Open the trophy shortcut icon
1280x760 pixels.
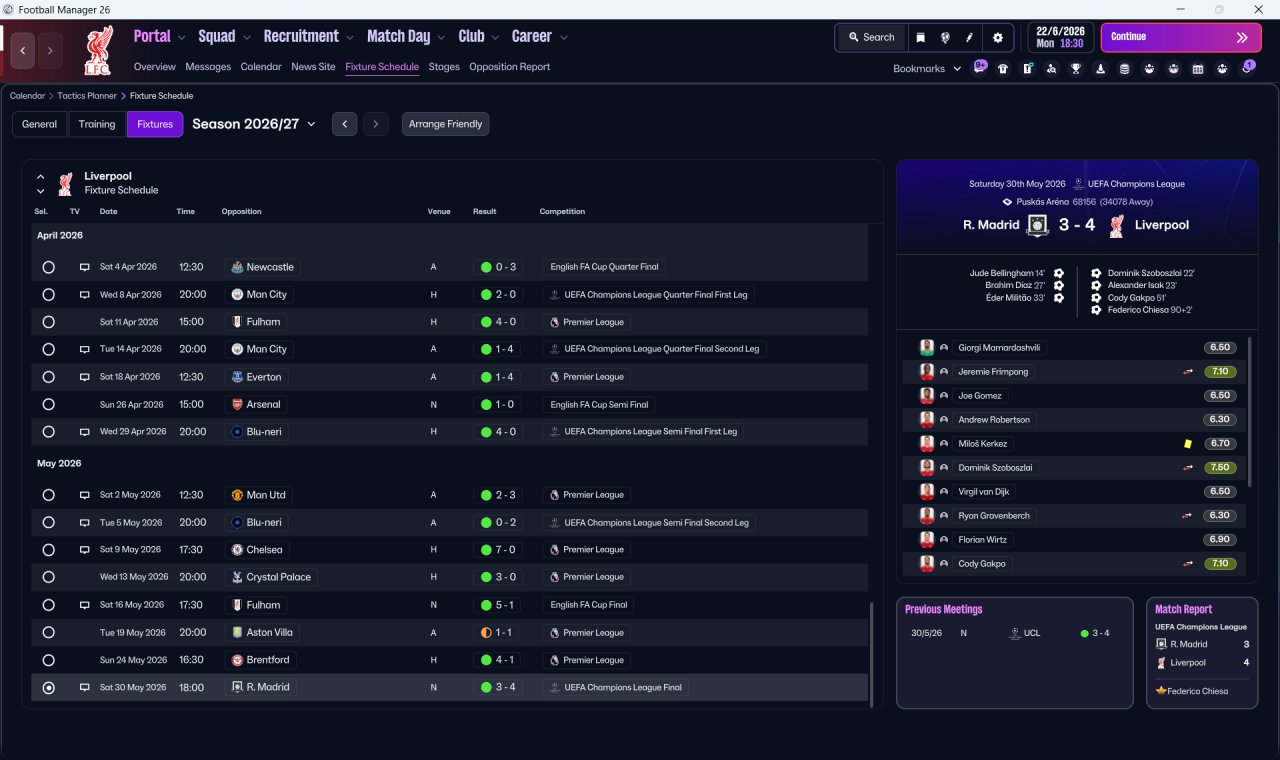click(x=1076, y=68)
